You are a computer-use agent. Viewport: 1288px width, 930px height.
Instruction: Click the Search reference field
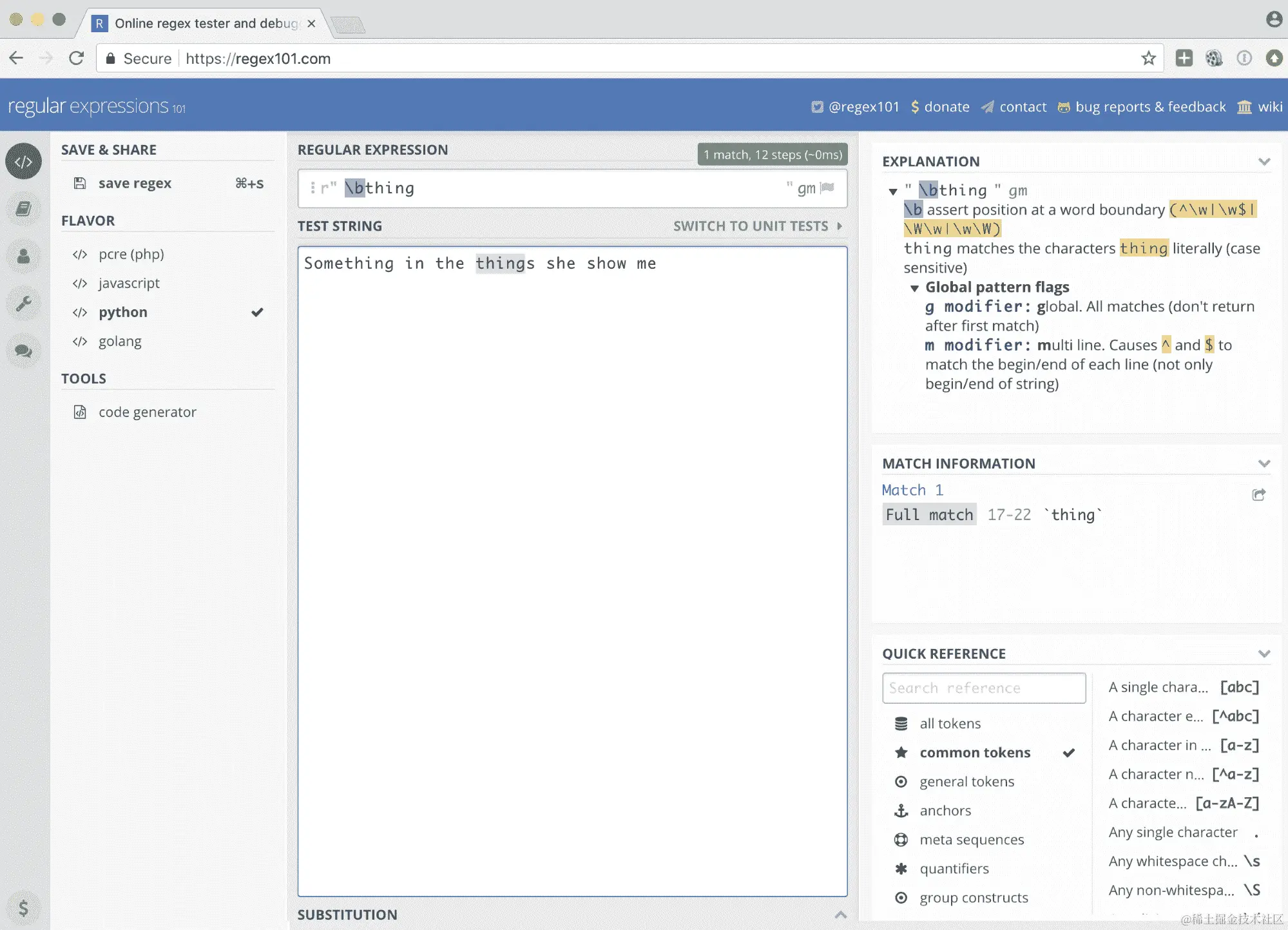pos(983,688)
